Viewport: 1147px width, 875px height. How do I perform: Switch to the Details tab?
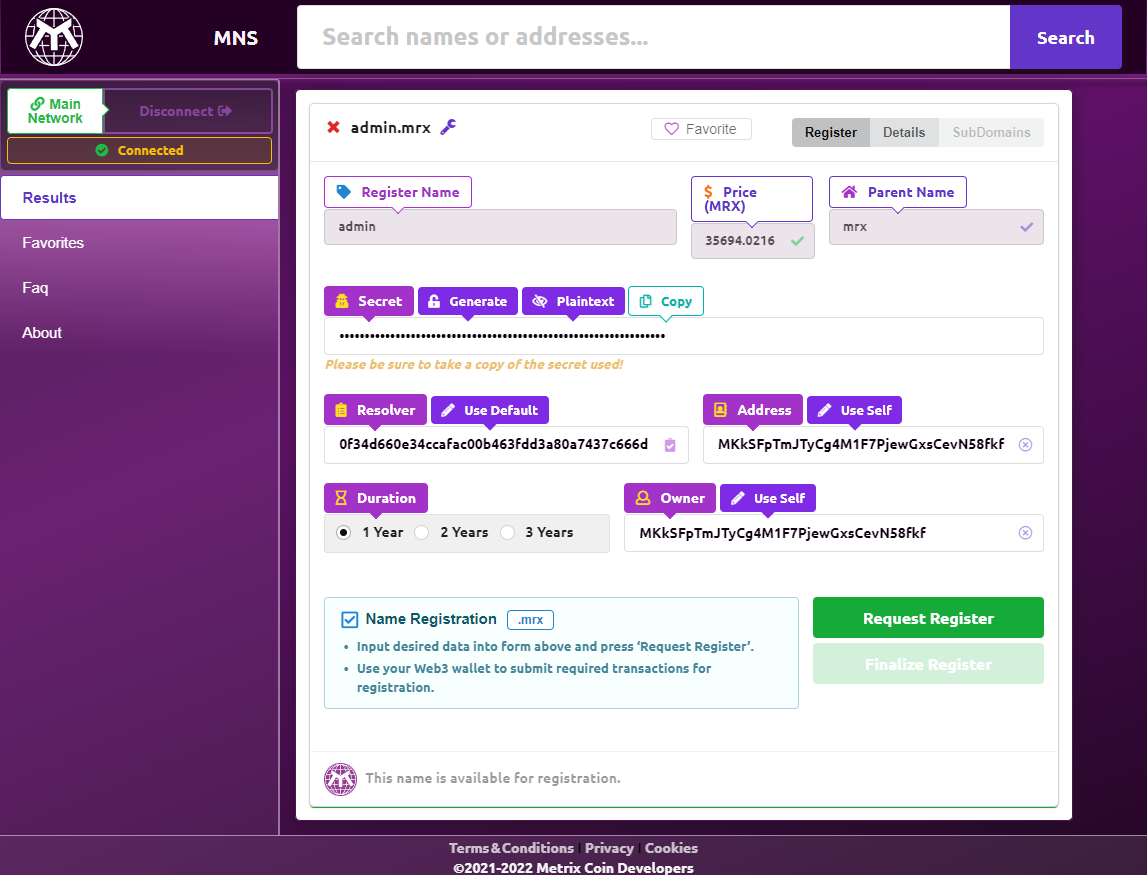(904, 132)
